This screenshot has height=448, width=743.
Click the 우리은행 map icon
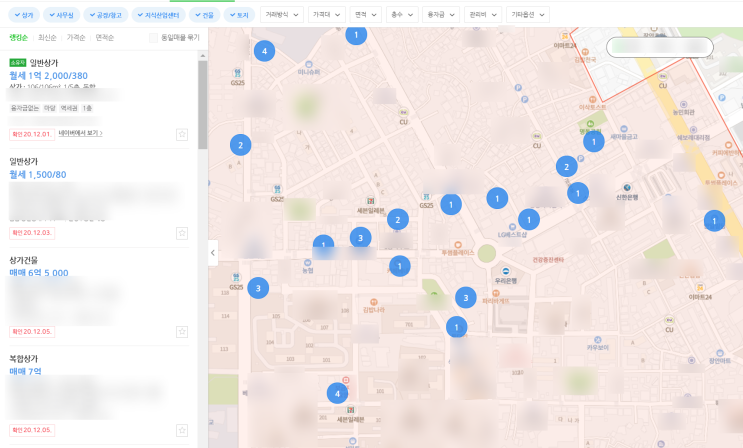[x=506, y=271]
